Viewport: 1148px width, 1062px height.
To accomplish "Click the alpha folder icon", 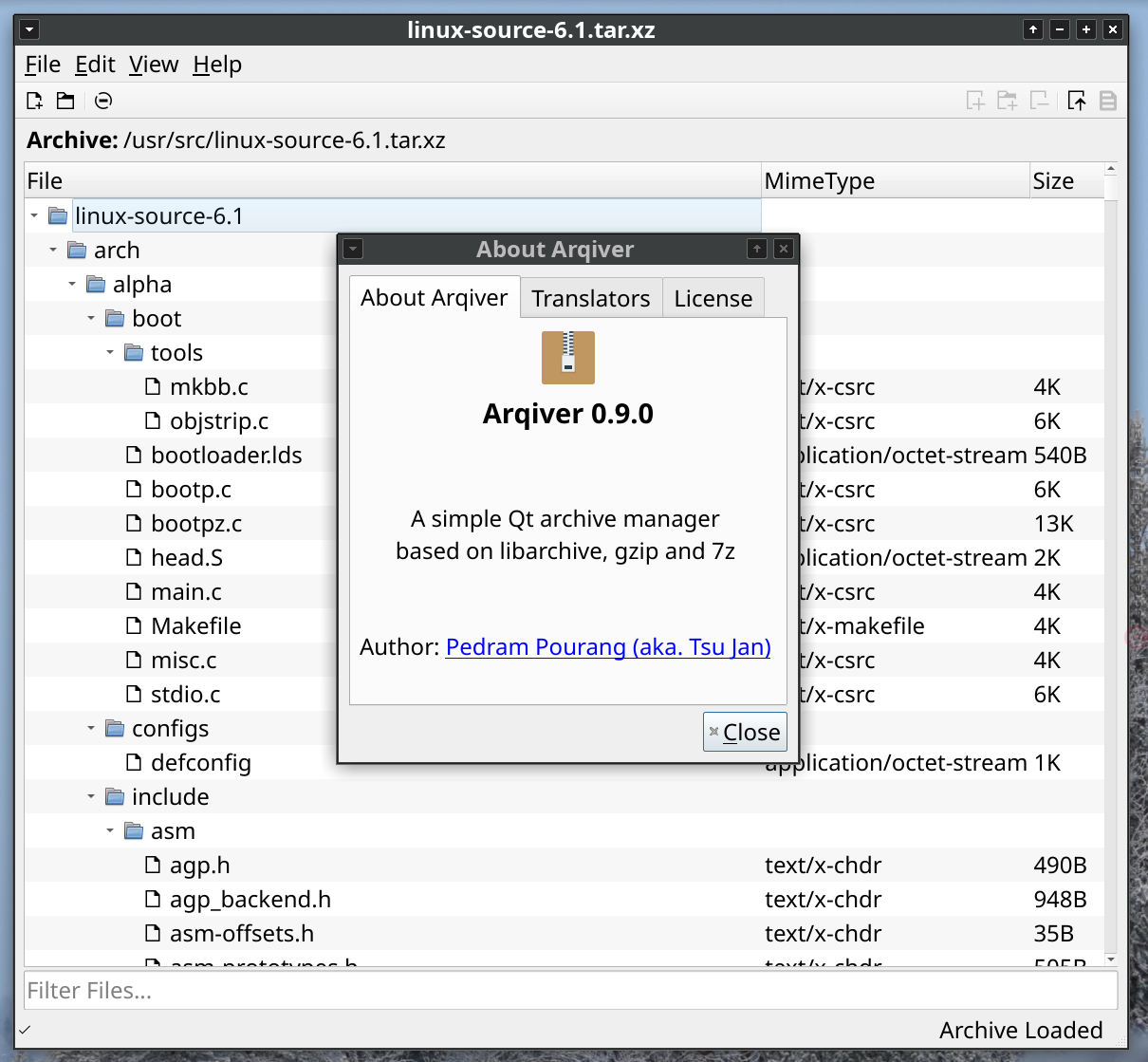I will pyautogui.click(x=96, y=285).
